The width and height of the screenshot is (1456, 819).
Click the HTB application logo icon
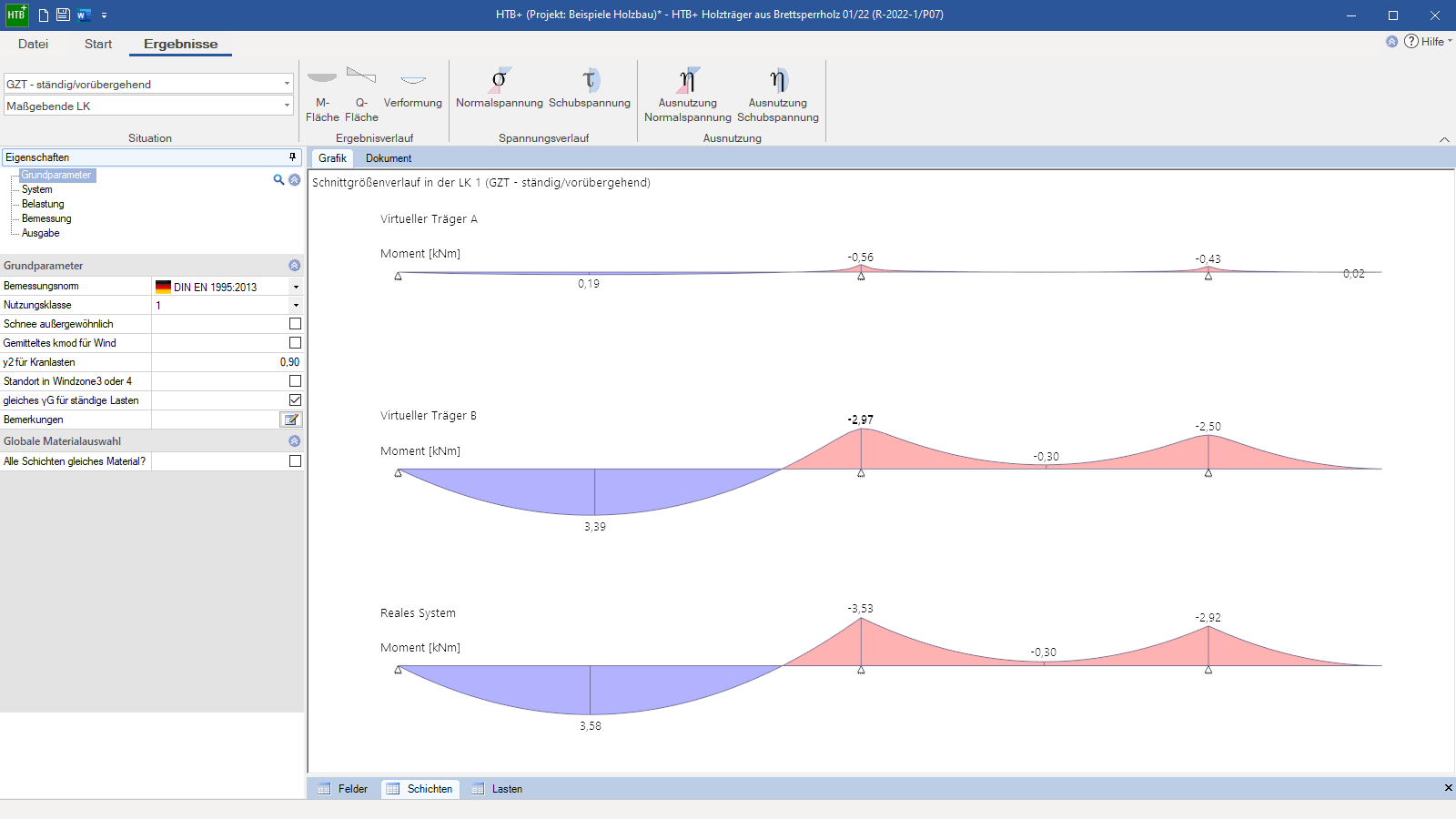(16, 15)
